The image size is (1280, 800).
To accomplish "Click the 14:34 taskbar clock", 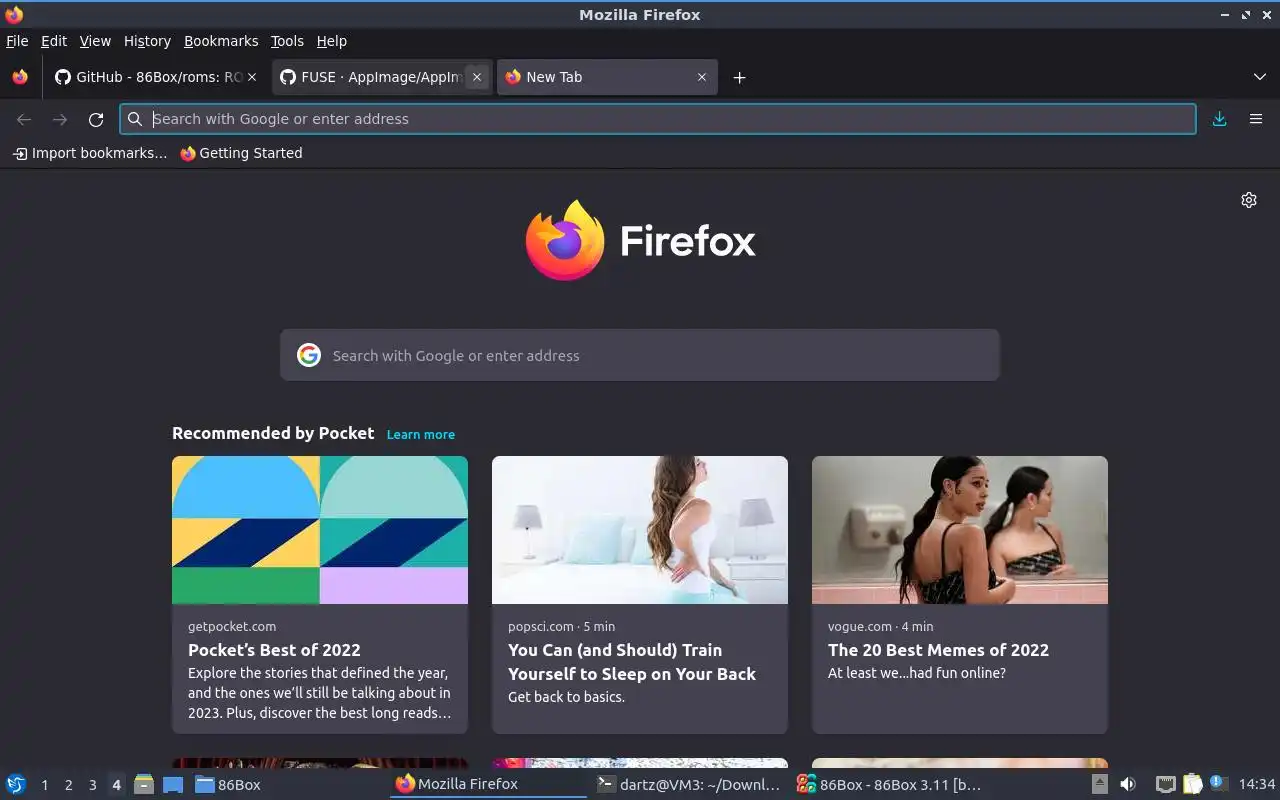I will 1257,784.
